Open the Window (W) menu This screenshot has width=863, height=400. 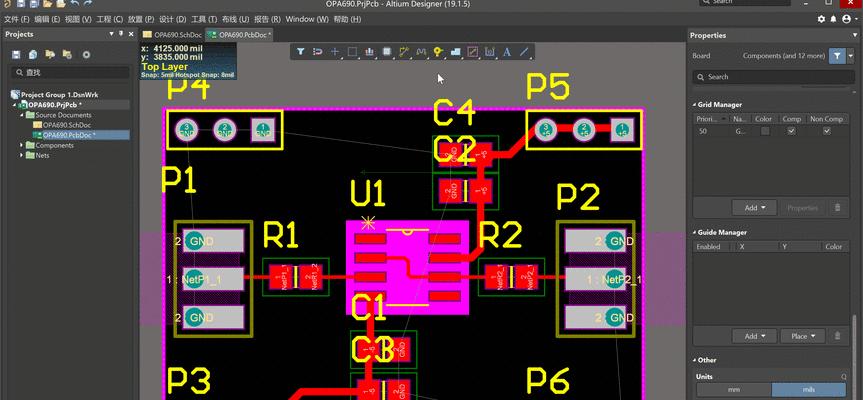click(x=307, y=19)
